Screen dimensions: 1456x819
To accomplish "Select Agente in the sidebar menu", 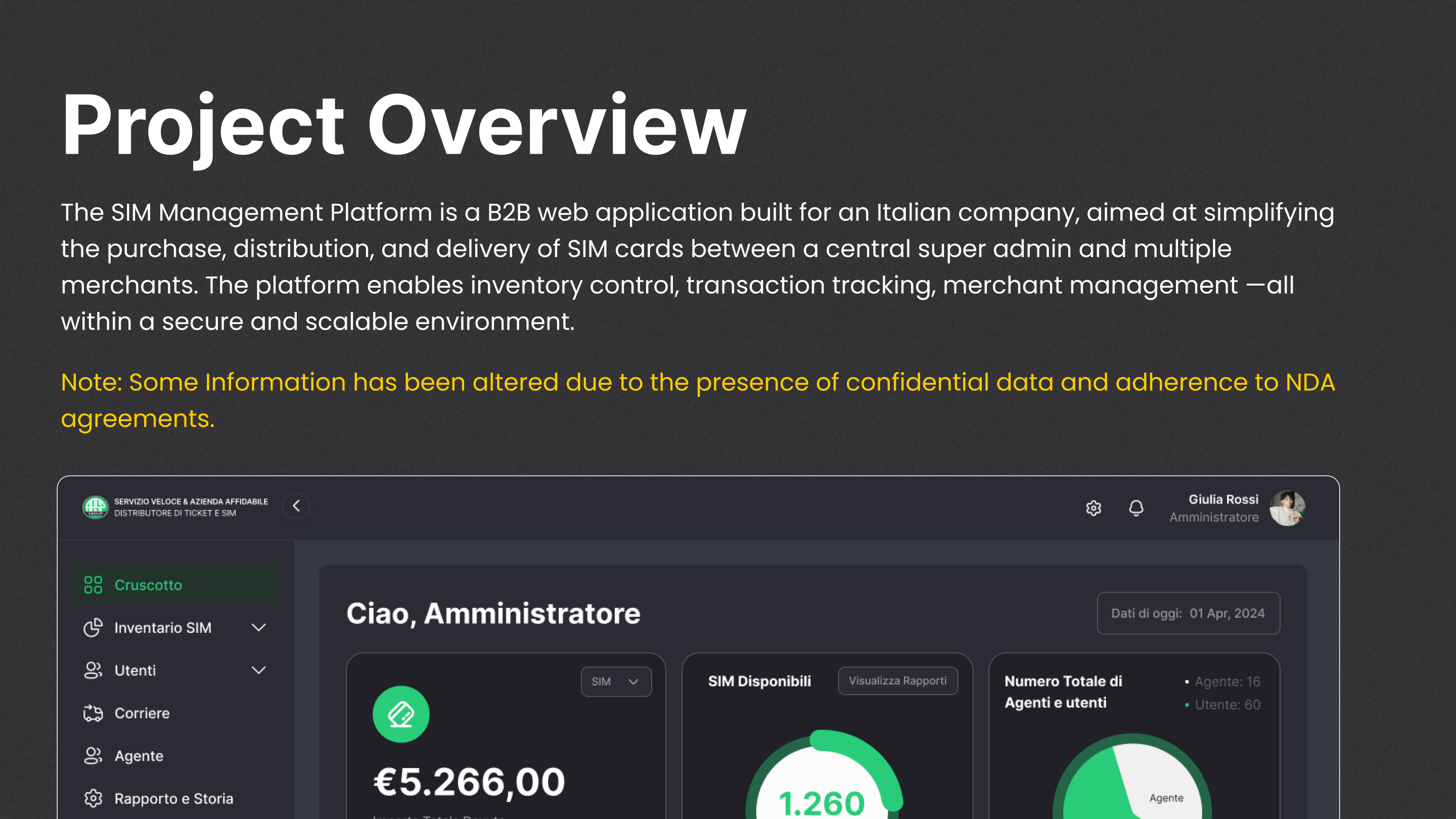I will coord(139,756).
